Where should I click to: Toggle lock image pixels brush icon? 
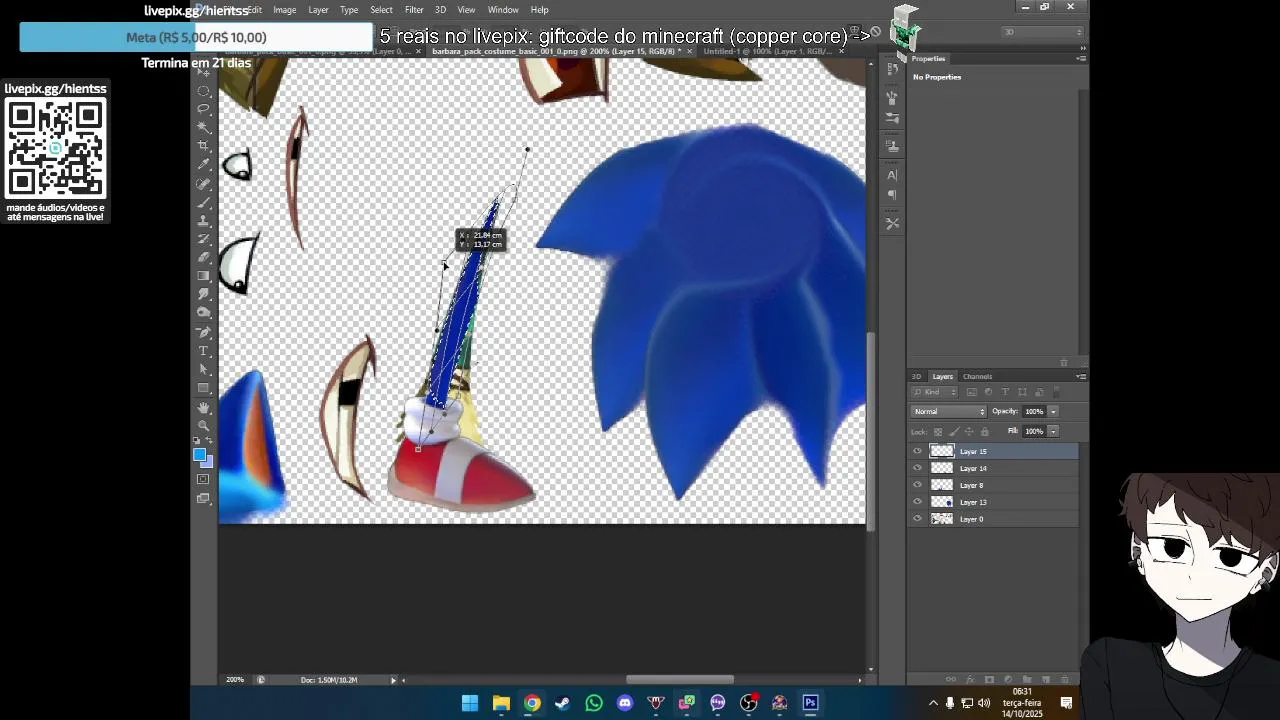[x=954, y=432]
